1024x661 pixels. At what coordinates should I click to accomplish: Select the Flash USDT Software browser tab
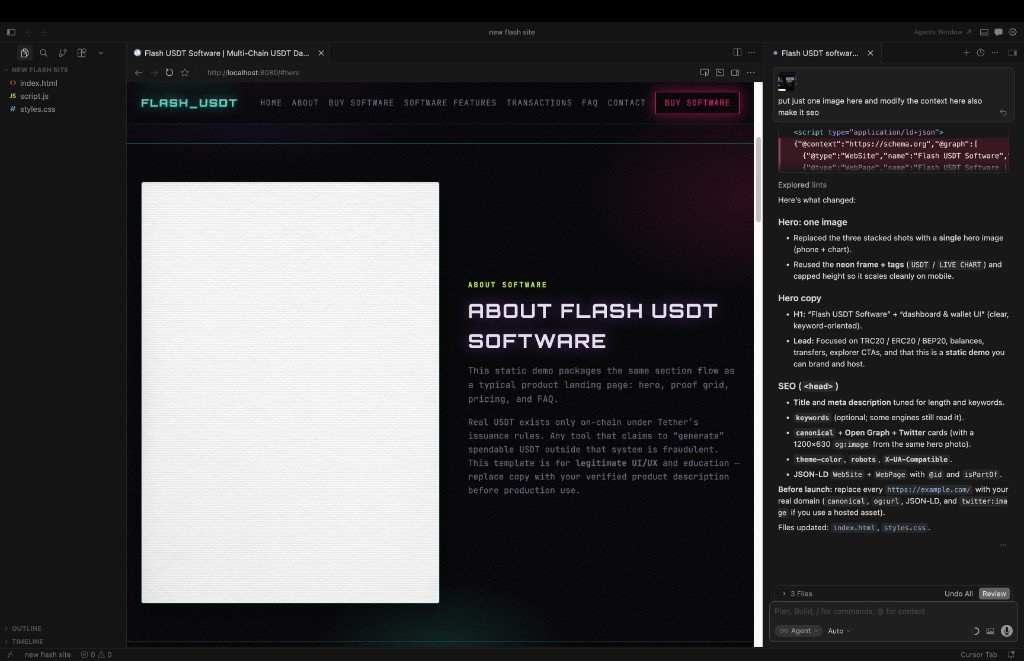tap(227, 53)
